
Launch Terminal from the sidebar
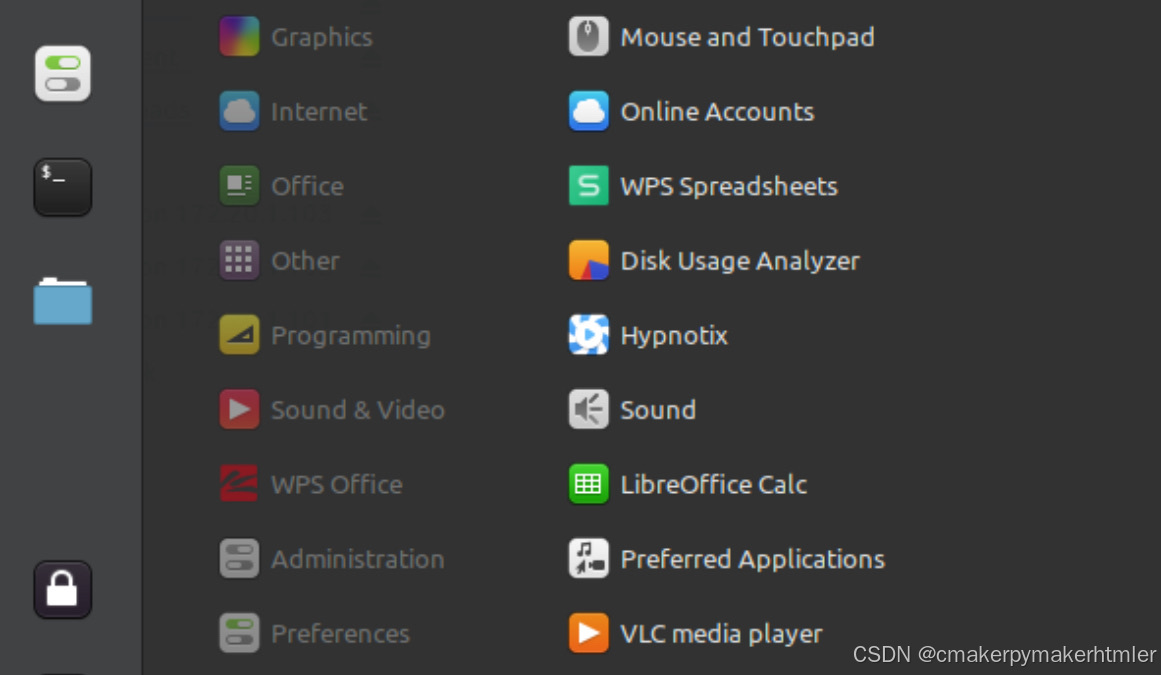[x=63, y=187]
